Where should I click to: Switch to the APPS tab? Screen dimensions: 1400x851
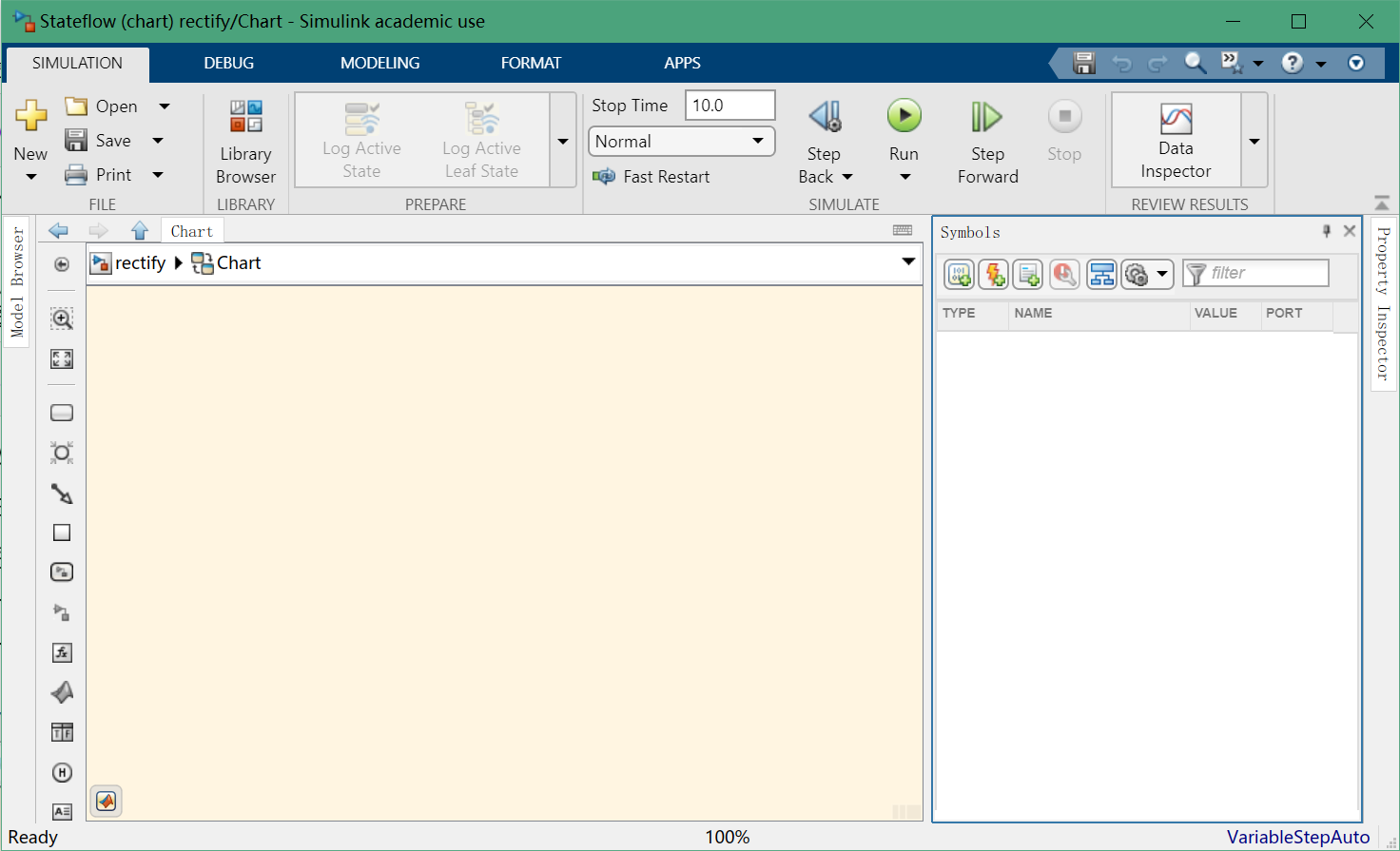click(x=682, y=63)
